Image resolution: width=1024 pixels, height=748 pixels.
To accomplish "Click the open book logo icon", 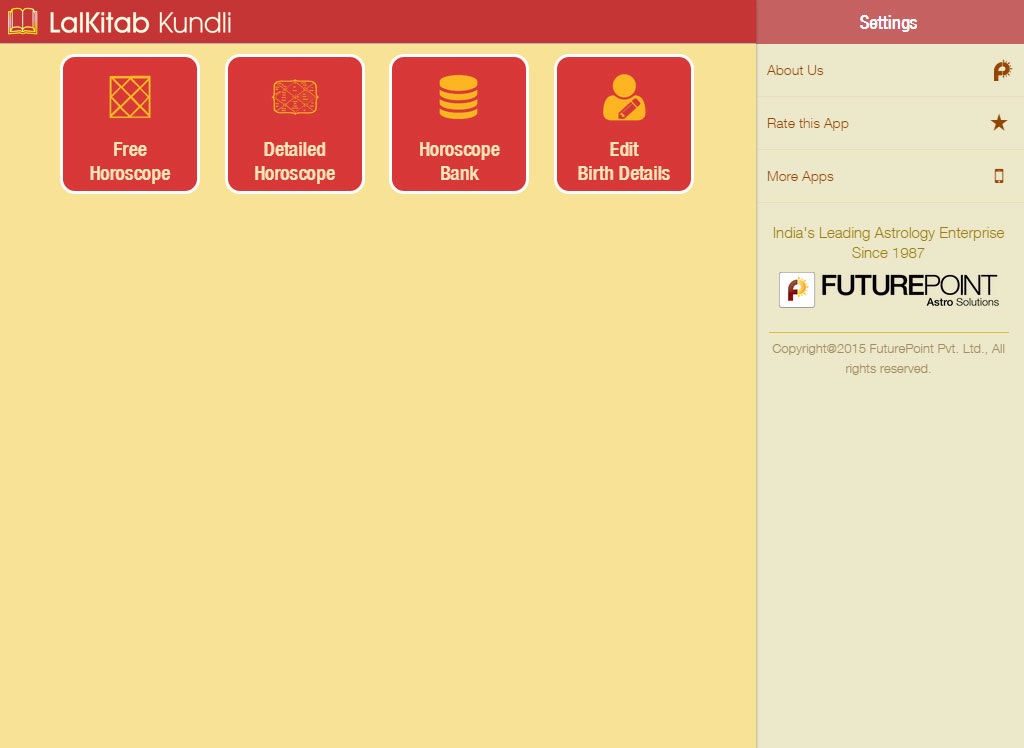I will point(23,22).
